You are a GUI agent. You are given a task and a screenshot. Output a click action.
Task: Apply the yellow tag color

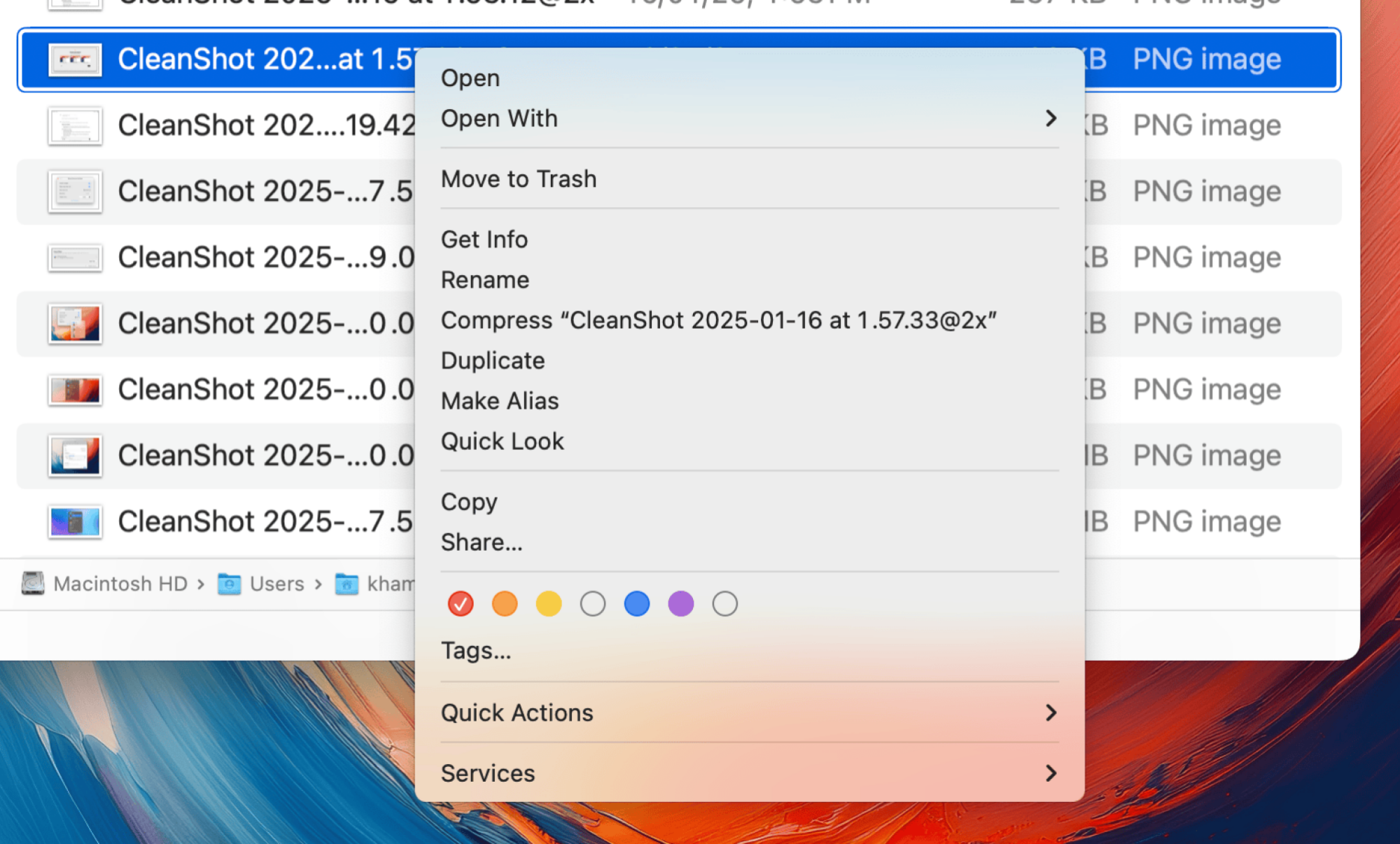pyautogui.click(x=549, y=604)
